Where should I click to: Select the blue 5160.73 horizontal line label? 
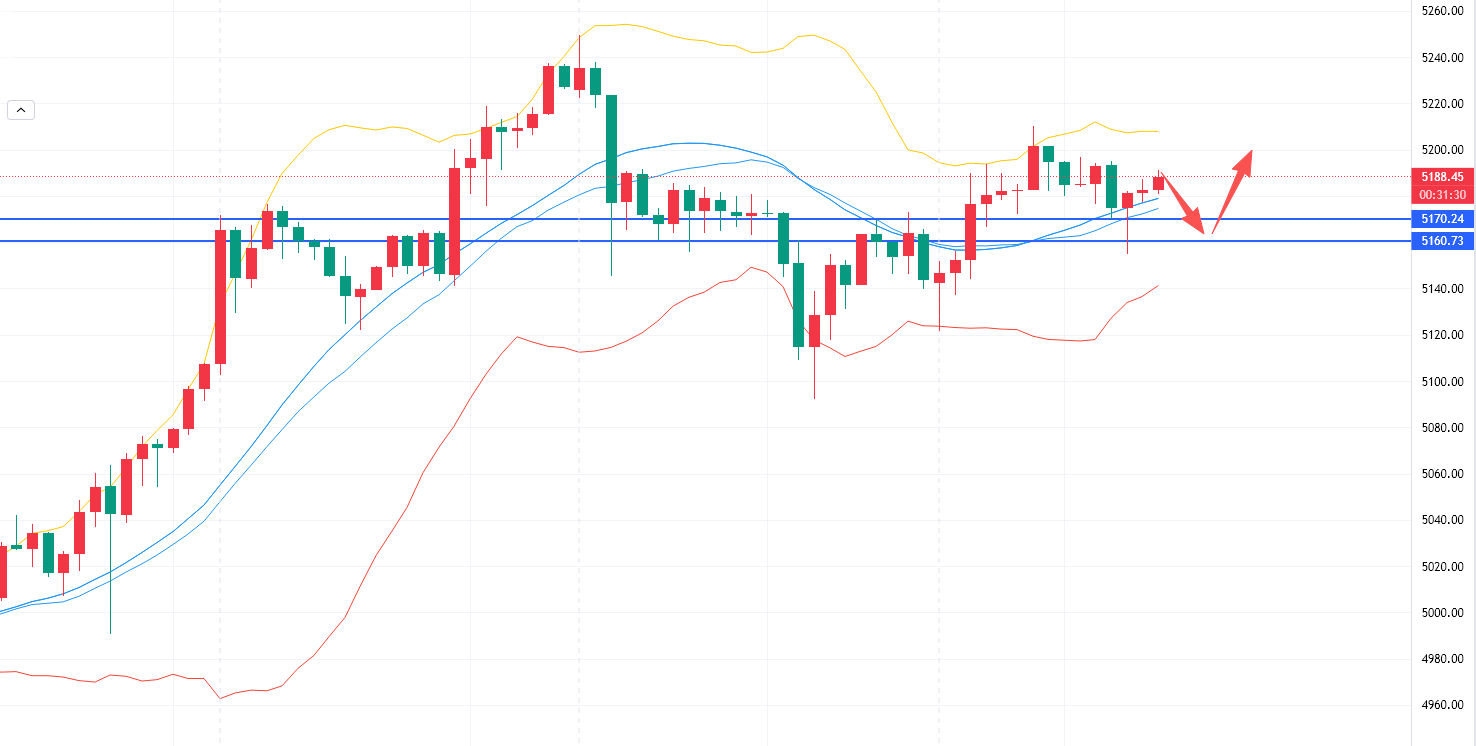click(1442, 241)
